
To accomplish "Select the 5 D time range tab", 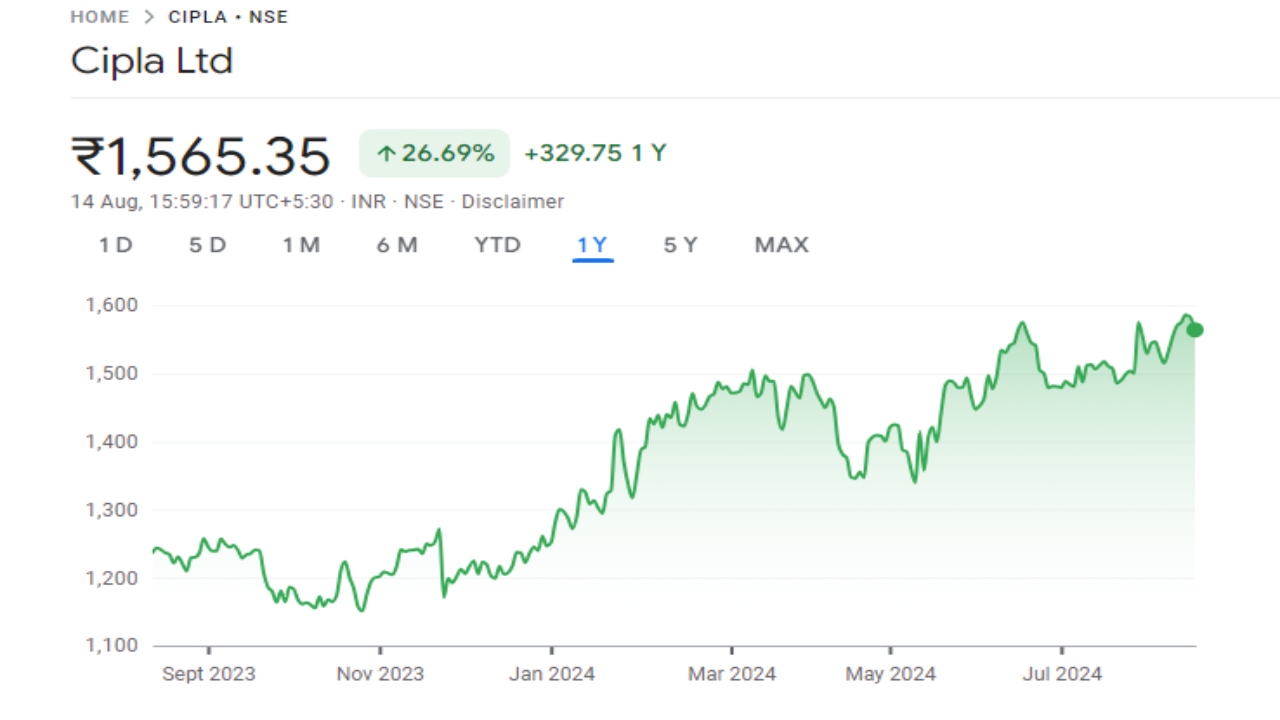I will [x=208, y=245].
